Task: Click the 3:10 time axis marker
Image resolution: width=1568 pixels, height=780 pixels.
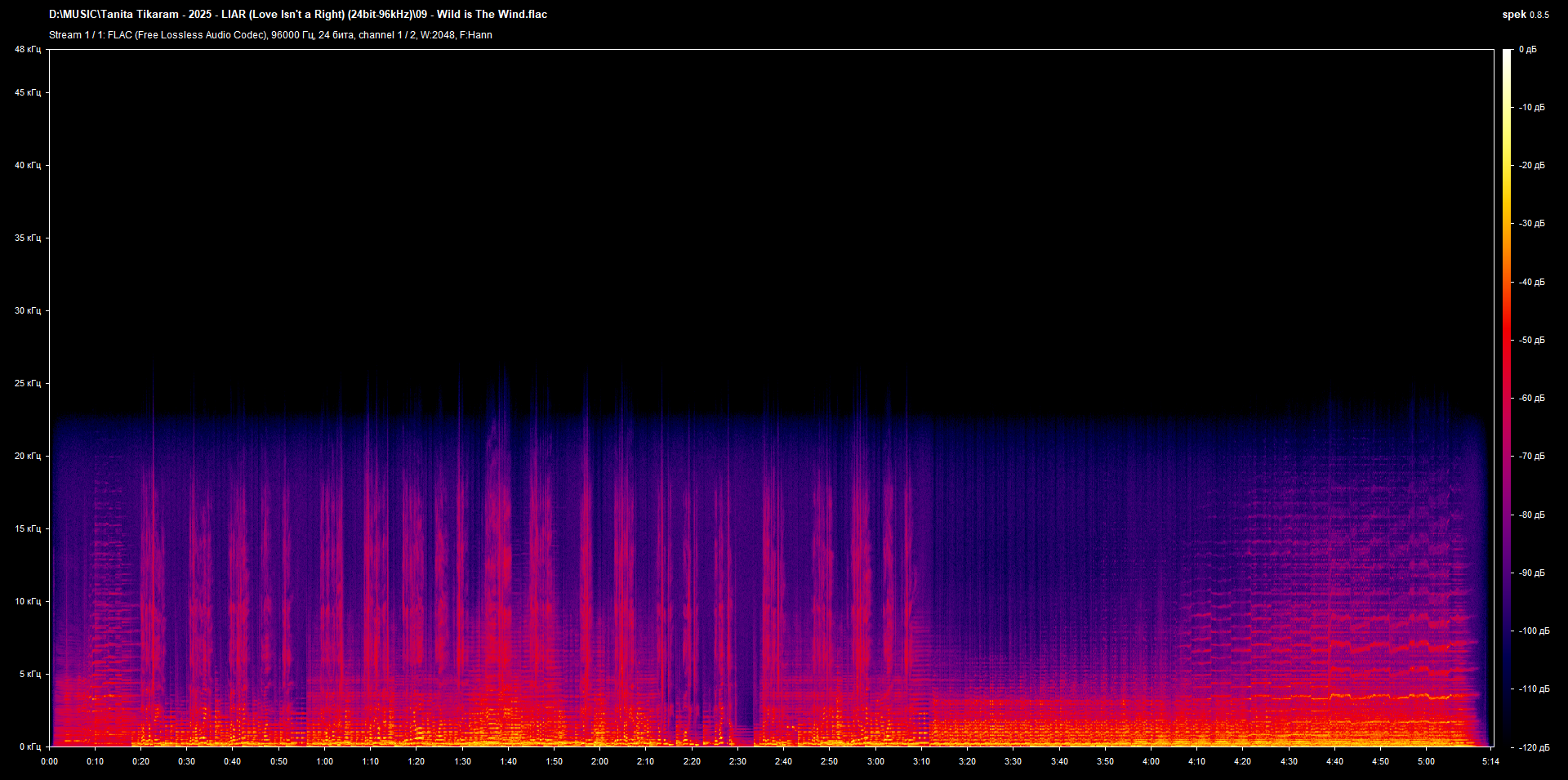Action: 921,761
